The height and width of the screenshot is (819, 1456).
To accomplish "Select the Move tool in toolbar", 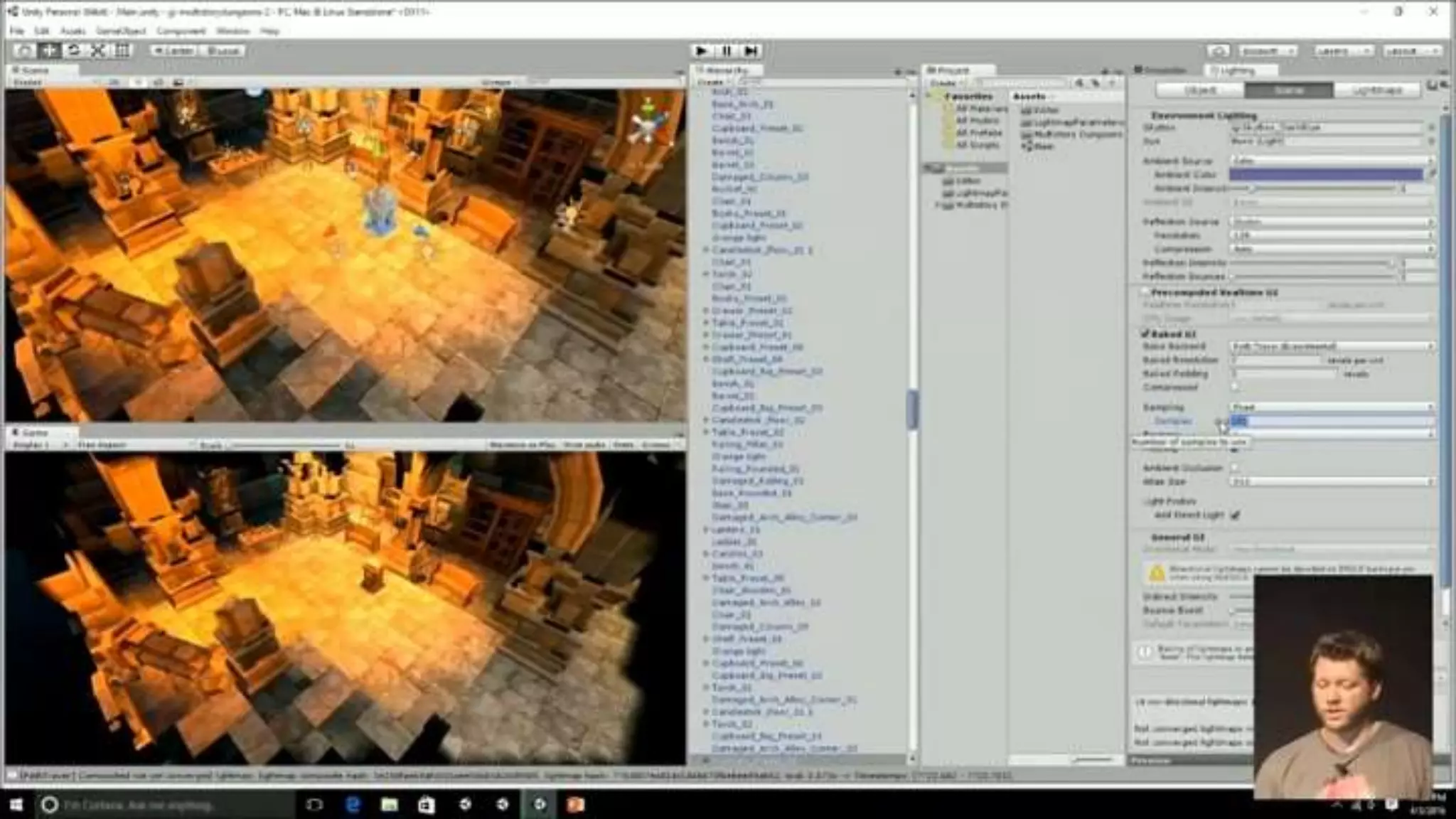I will 49,50.
